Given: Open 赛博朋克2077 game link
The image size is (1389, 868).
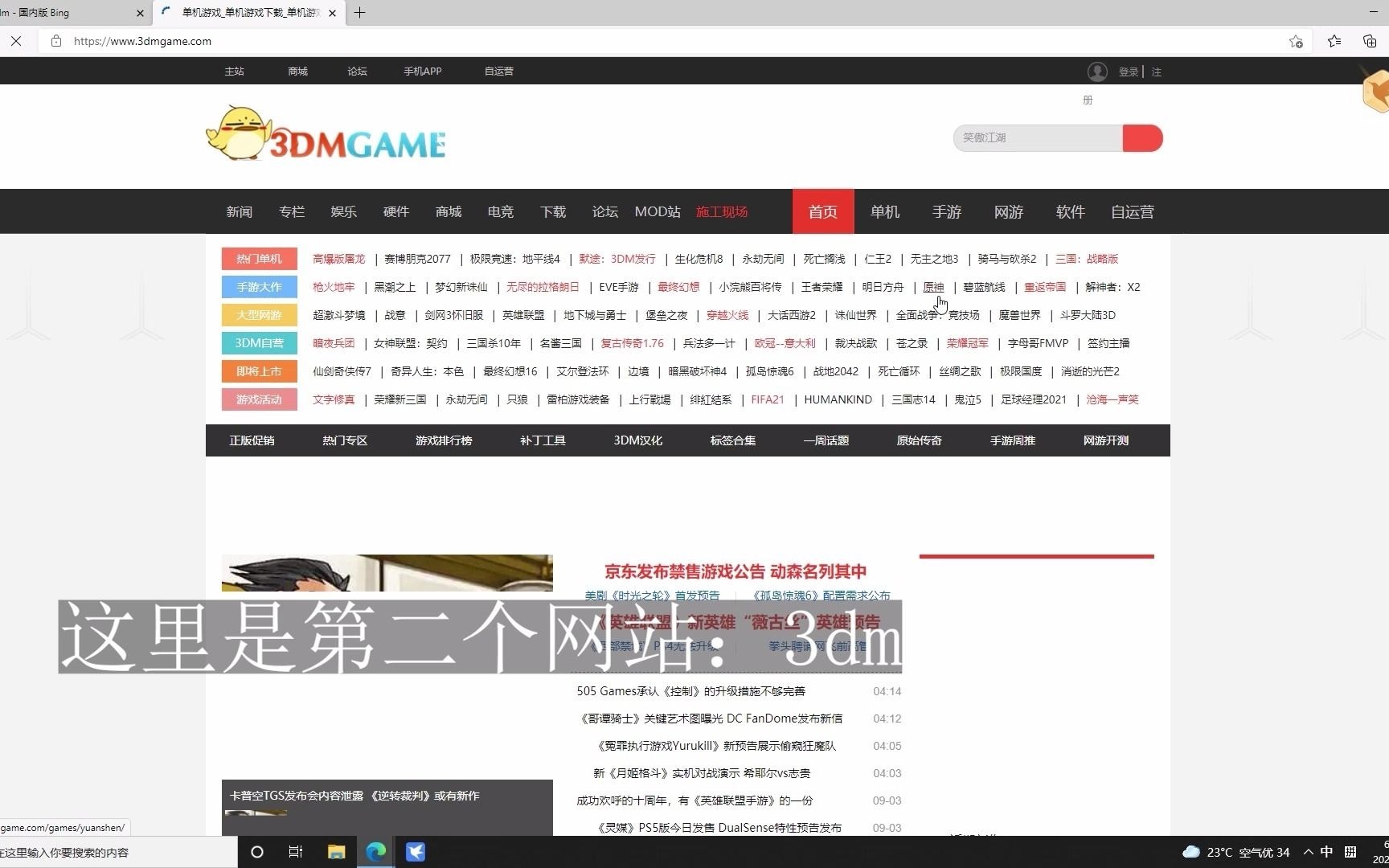Looking at the screenshot, I should pos(417,259).
